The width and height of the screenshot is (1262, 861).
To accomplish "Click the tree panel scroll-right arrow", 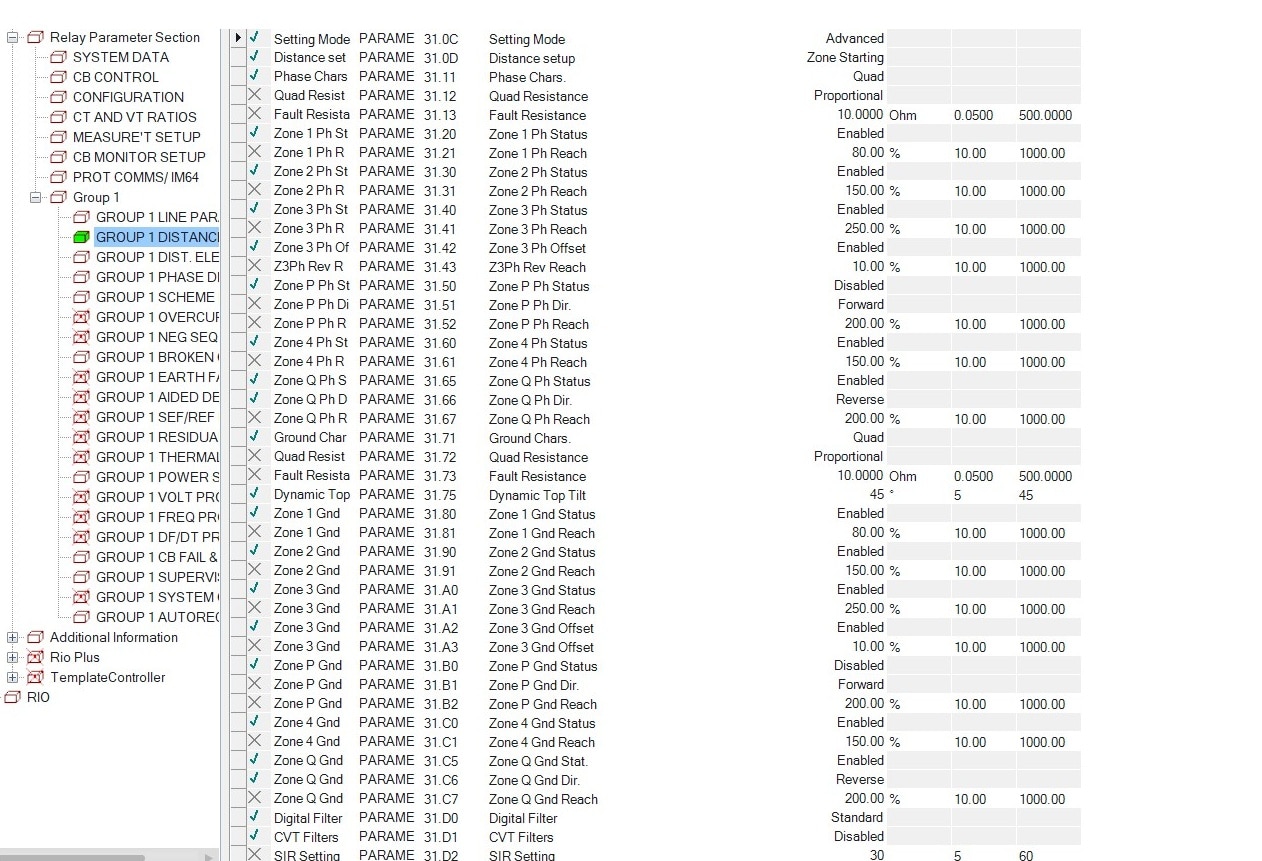I will [x=209, y=857].
